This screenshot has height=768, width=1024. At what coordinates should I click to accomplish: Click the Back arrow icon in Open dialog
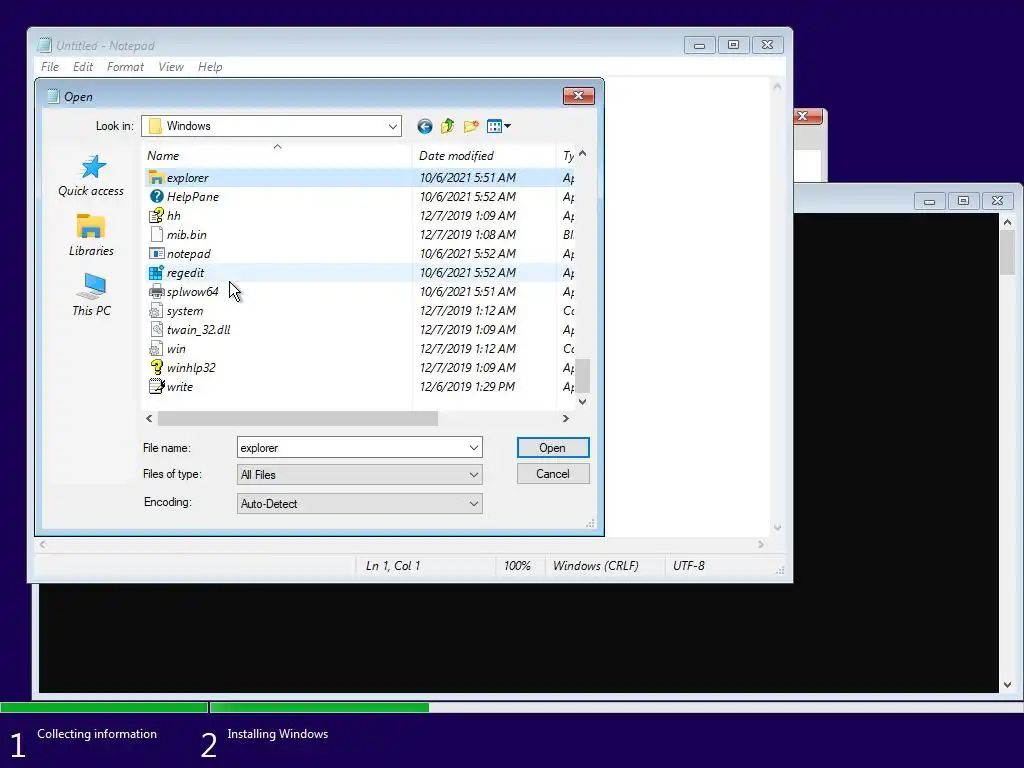pyautogui.click(x=424, y=126)
